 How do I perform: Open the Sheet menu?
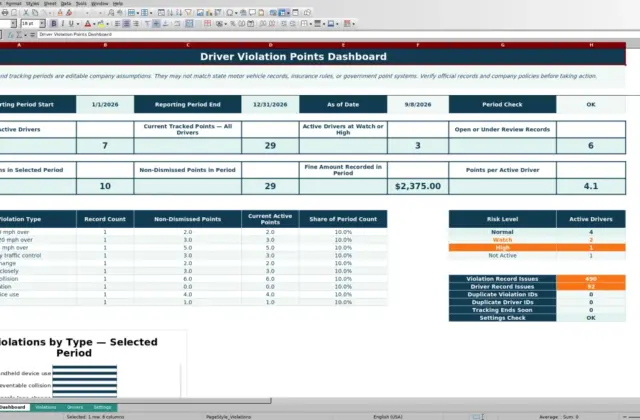point(50,3)
